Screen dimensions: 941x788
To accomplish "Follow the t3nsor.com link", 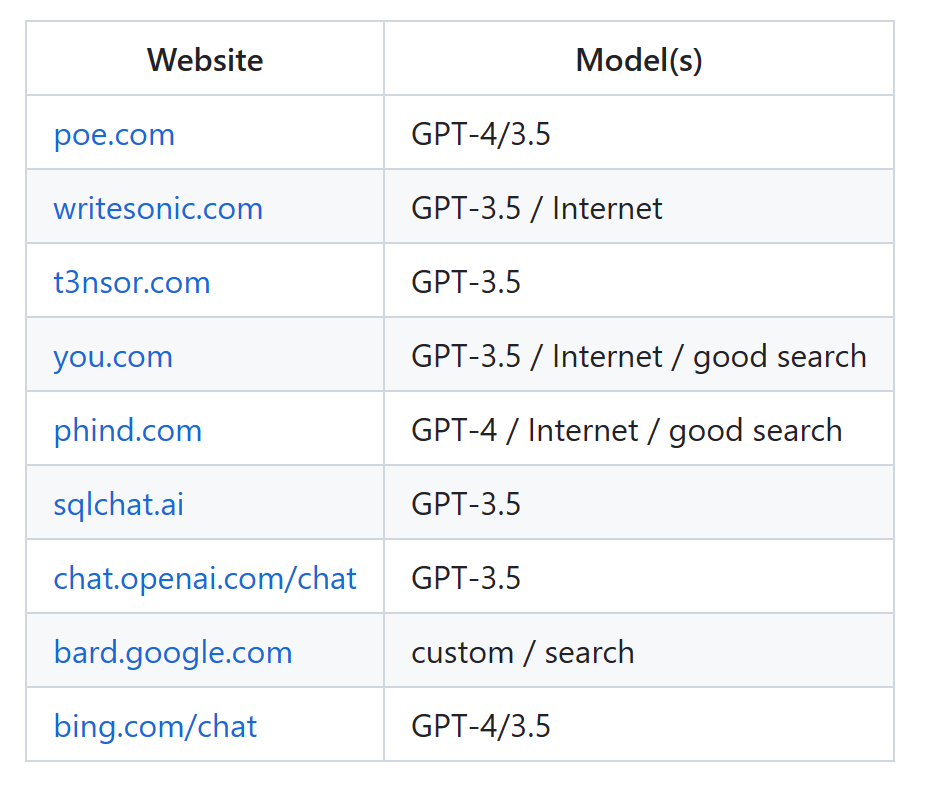I will tap(132, 283).
